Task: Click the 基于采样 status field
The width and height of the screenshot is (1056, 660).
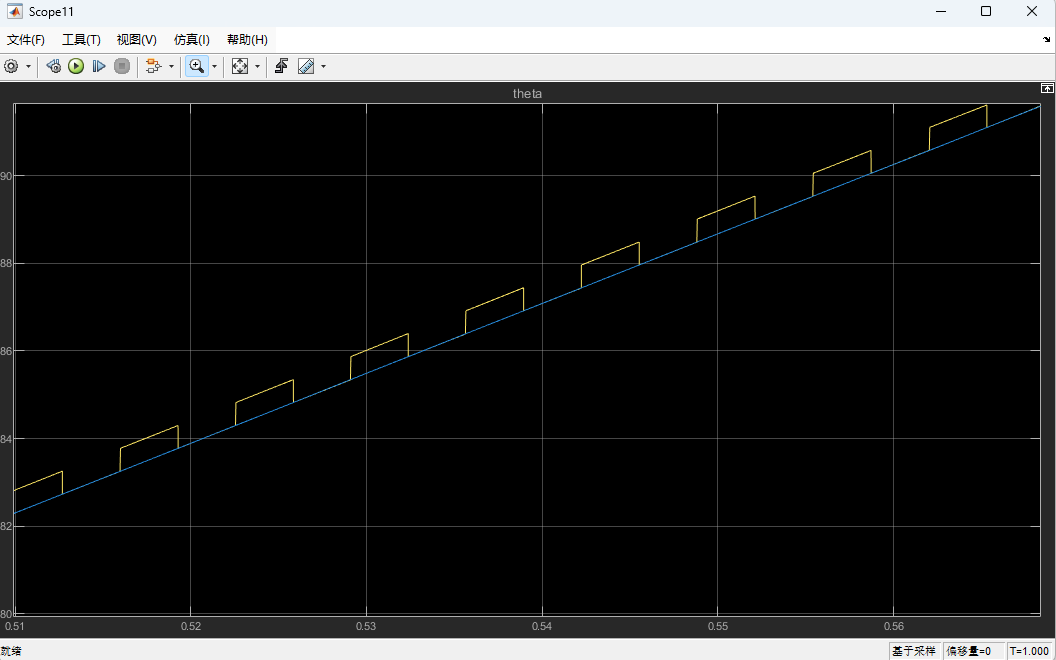Action: coord(914,651)
